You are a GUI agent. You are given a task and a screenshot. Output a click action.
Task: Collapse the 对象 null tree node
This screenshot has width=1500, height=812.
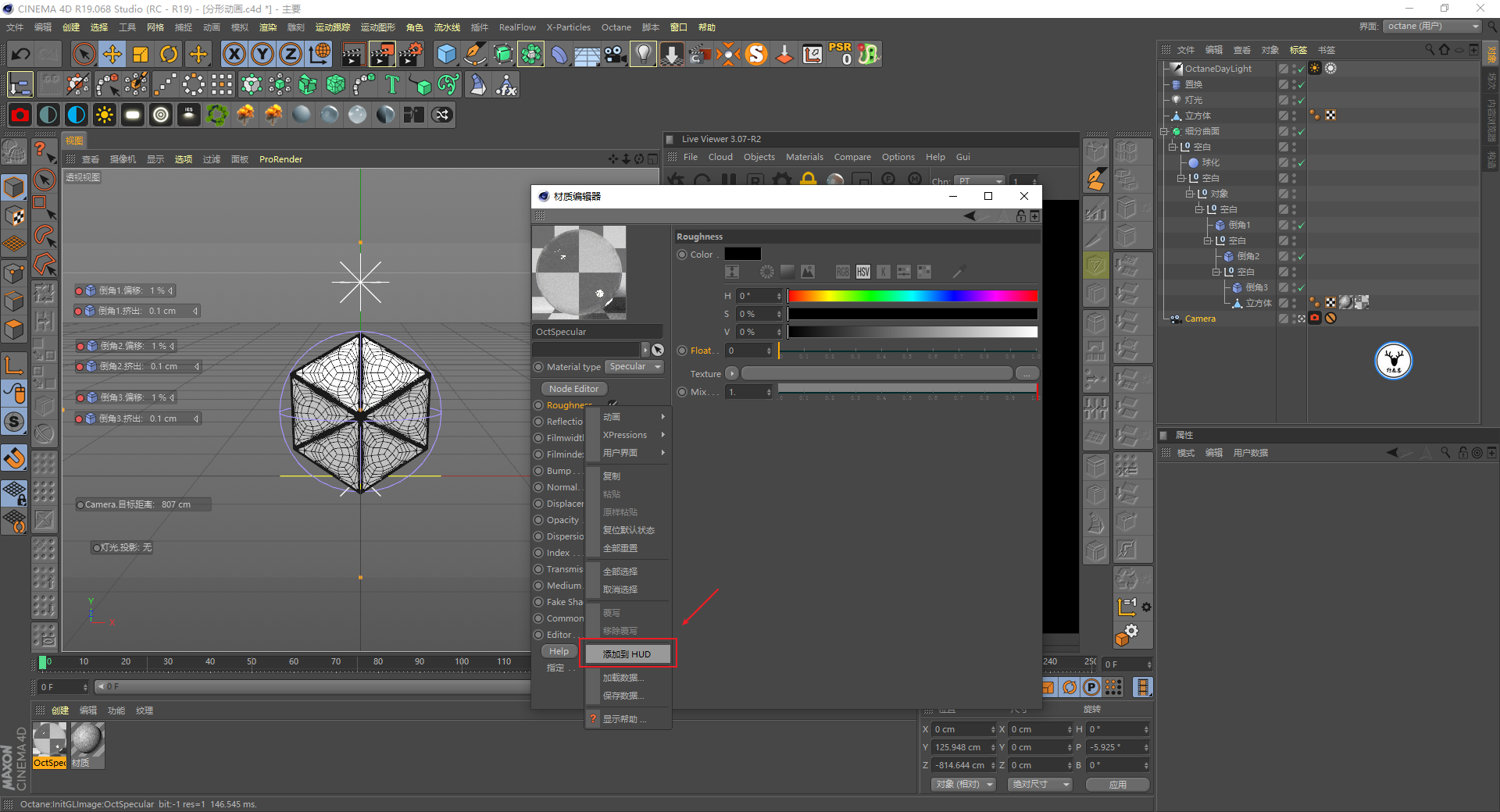pyautogui.click(x=1190, y=194)
